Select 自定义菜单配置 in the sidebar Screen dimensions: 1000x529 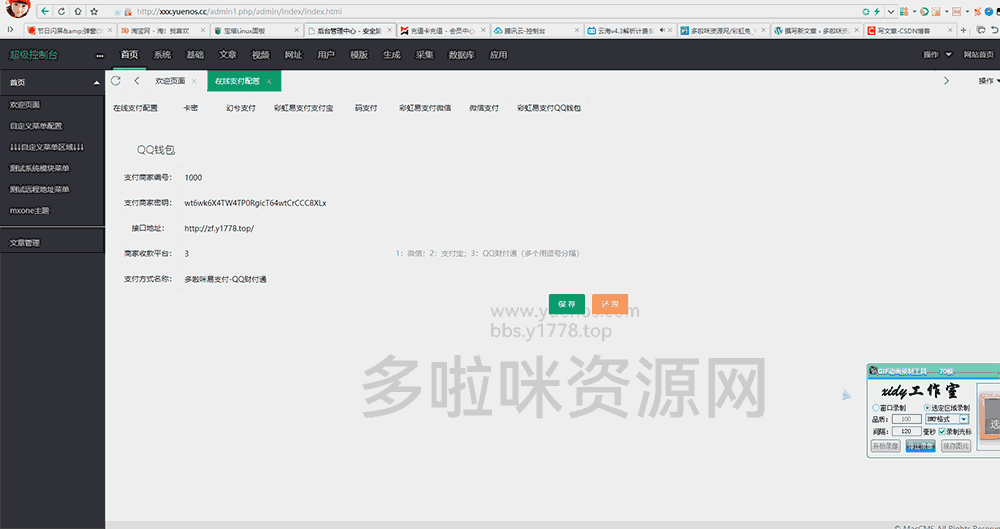click(x=36, y=126)
